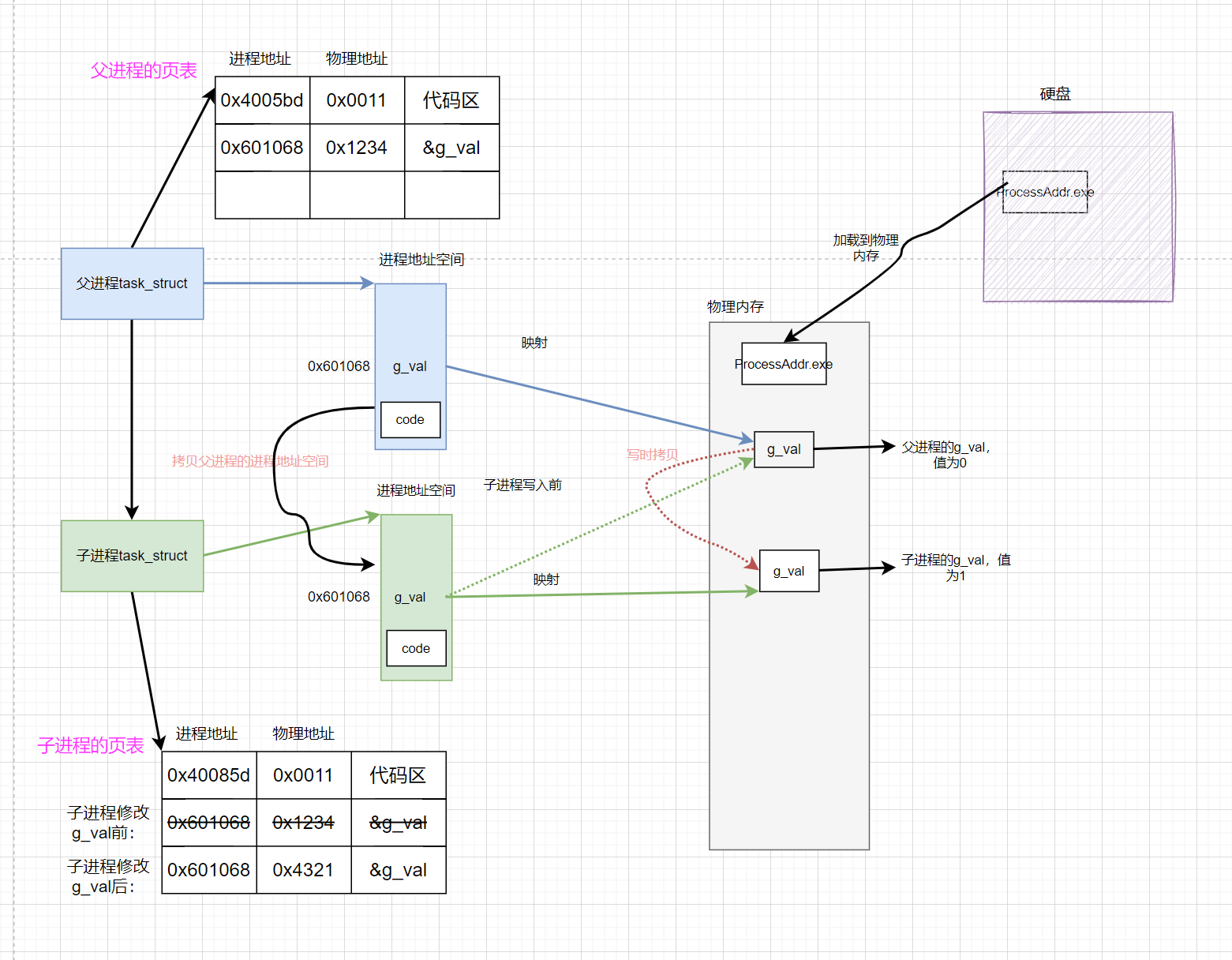This screenshot has width=1232, height=960.
Task: Click the red 写时拷贝 label
Action: (x=653, y=455)
